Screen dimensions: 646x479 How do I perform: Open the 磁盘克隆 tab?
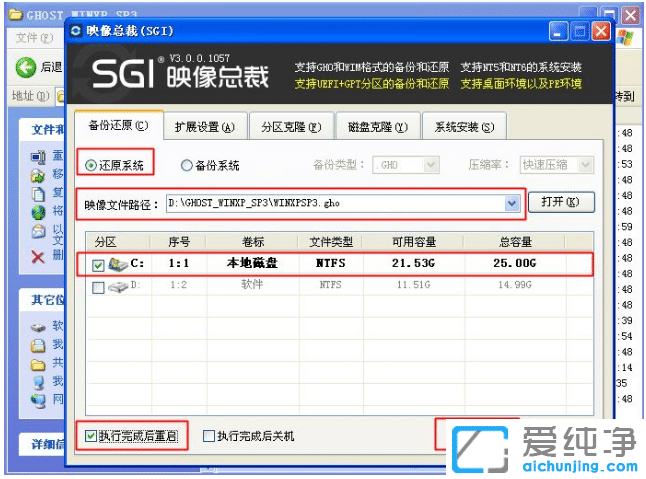coord(378,127)
